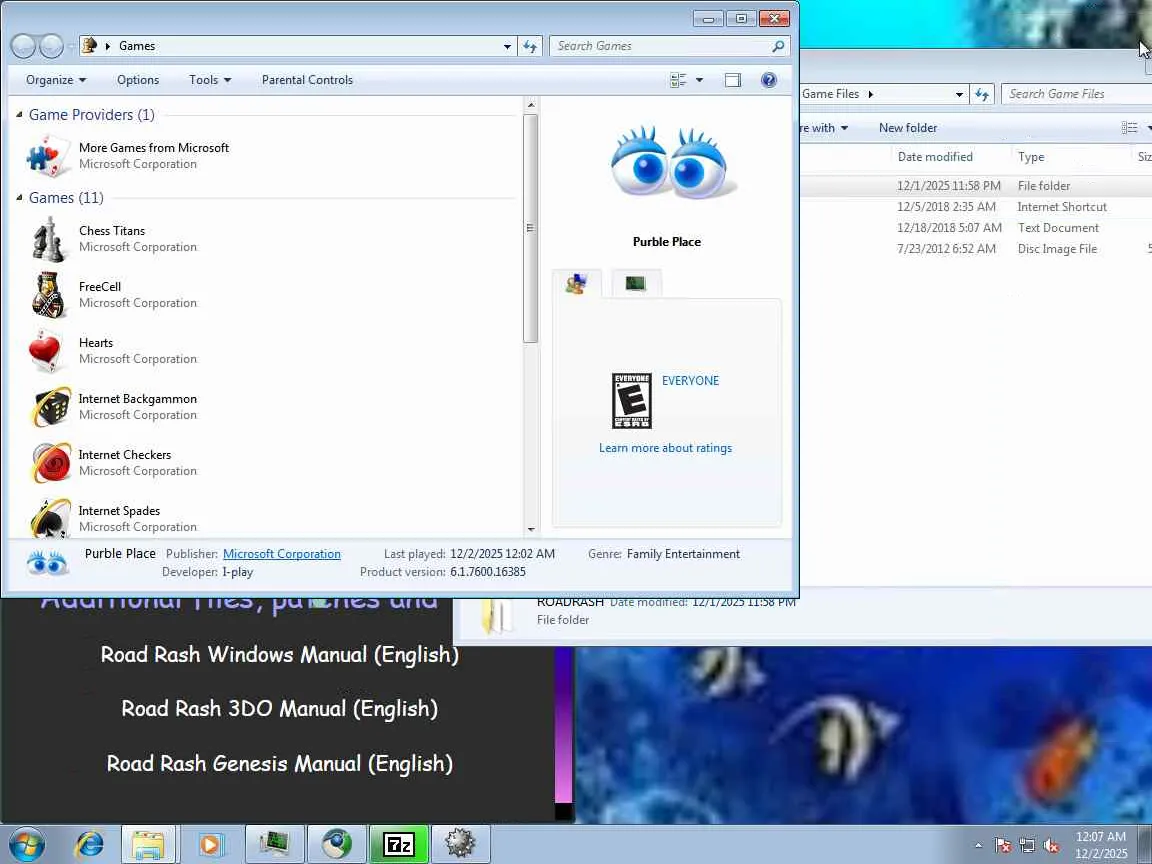Click in the Search Games field
The height and width of the screenshot is (864, 1152).
661,46
